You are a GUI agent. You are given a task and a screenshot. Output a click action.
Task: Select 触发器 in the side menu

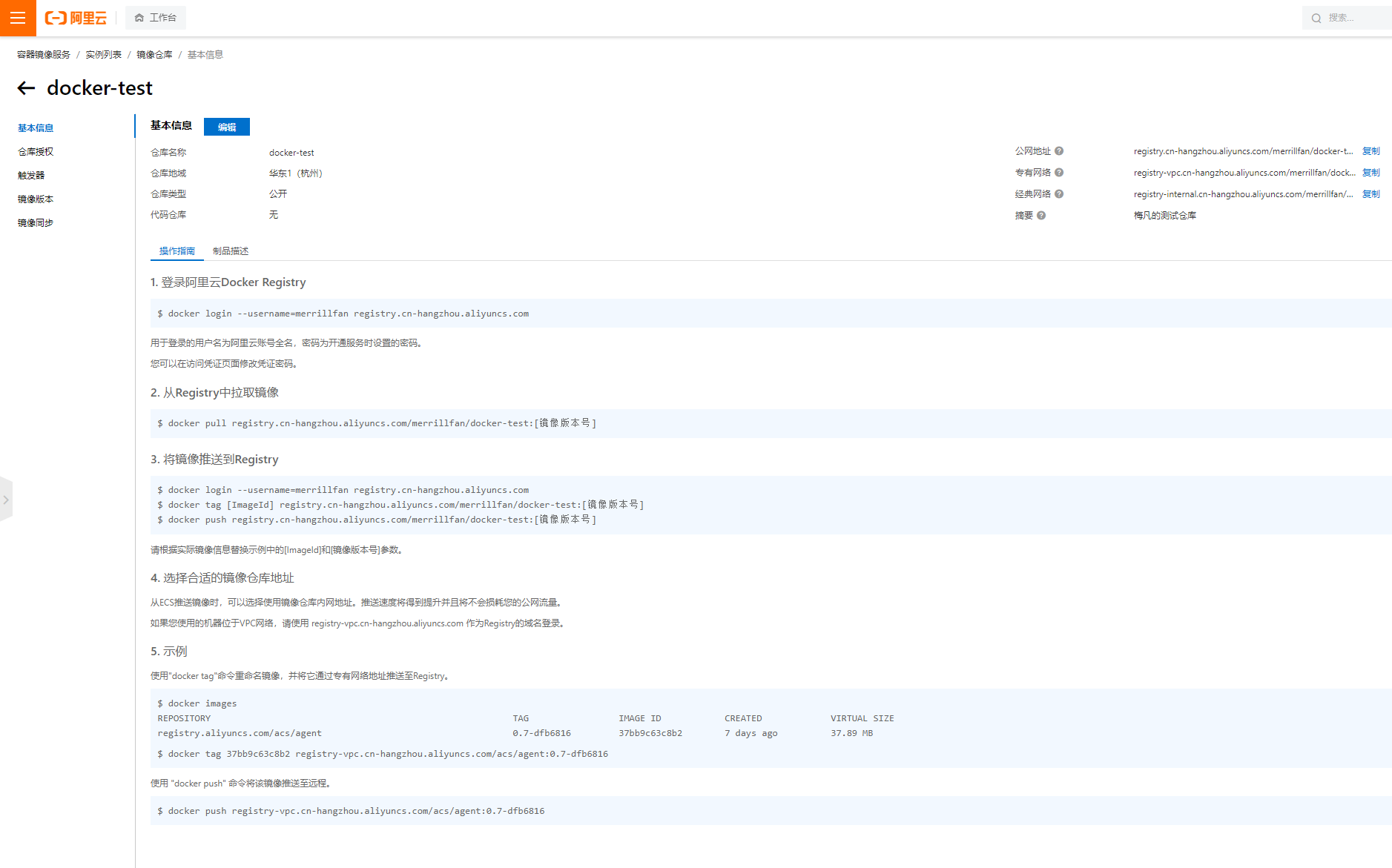coord(31,175)
